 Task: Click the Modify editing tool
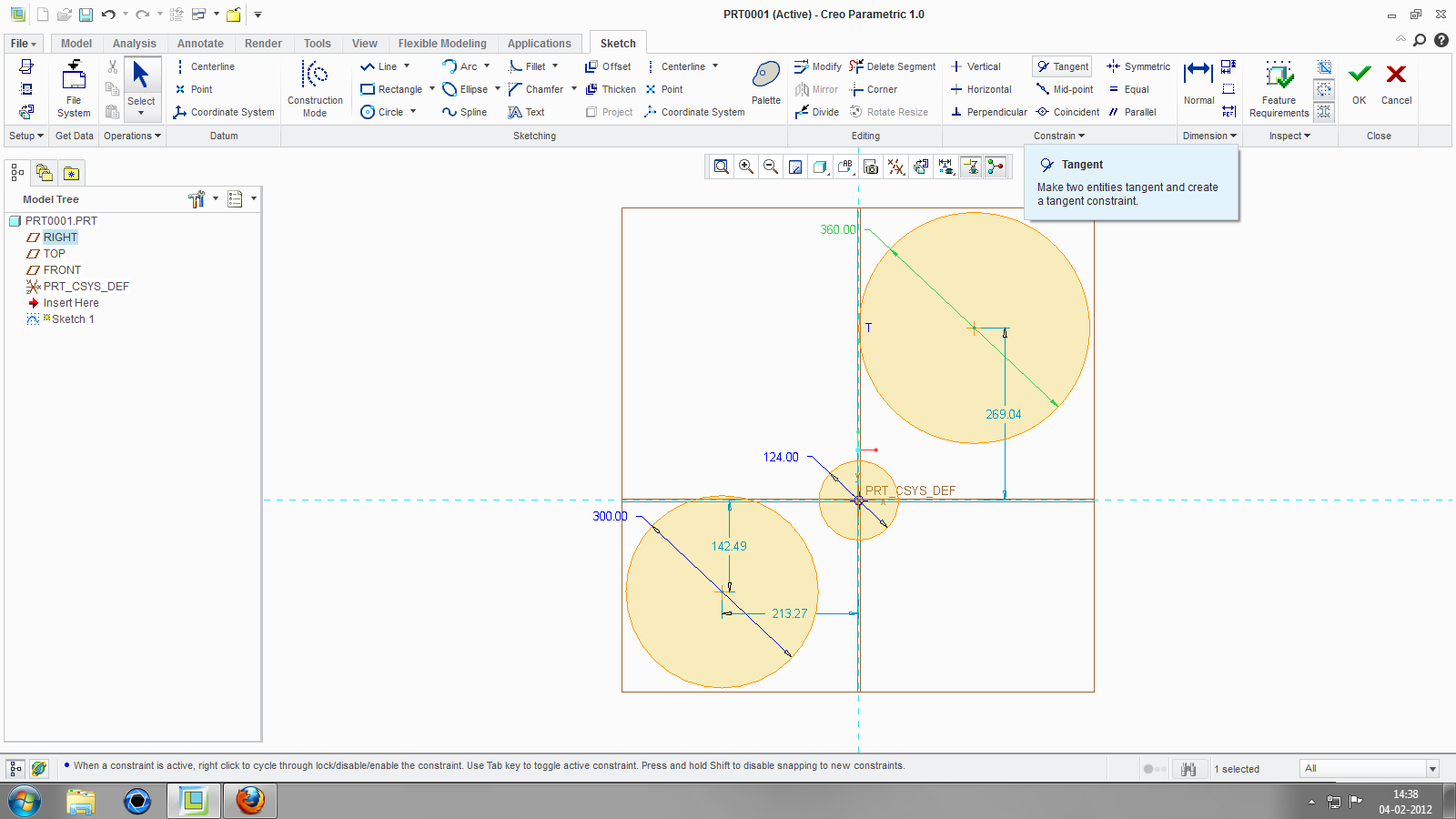pos(818,66)
